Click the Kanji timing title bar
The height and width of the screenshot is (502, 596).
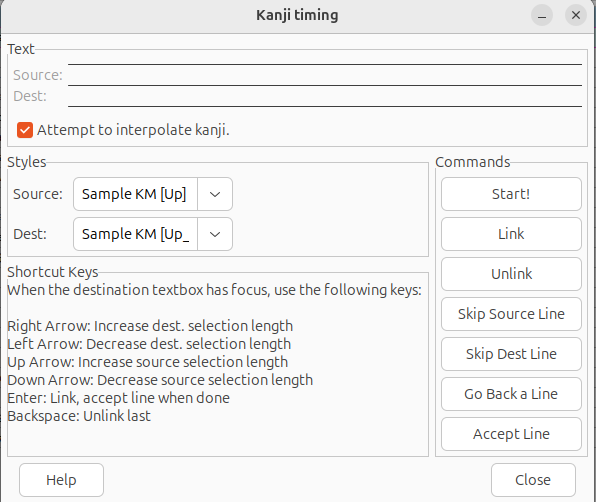pyautogui.click(x=297, y=15)
